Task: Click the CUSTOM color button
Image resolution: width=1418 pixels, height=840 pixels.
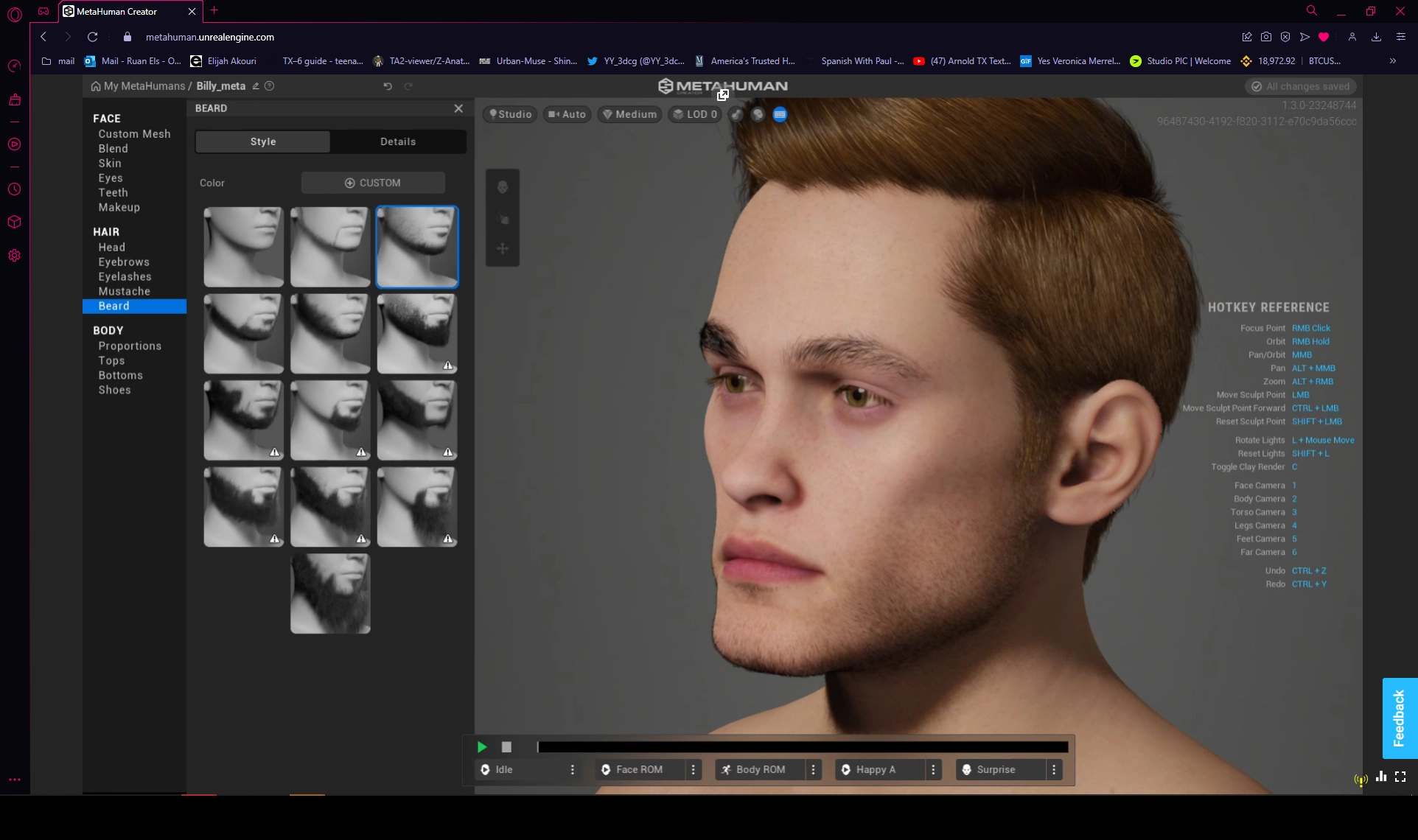Action: click(x=373, y=183)
